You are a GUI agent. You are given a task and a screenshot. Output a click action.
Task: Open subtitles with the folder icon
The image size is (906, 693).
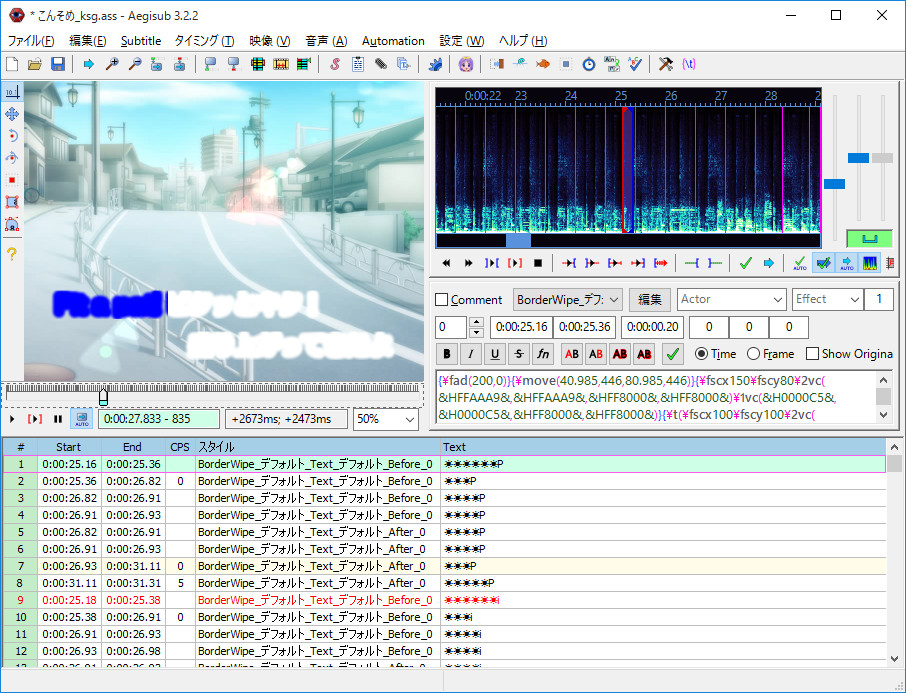tap(35, 64)
